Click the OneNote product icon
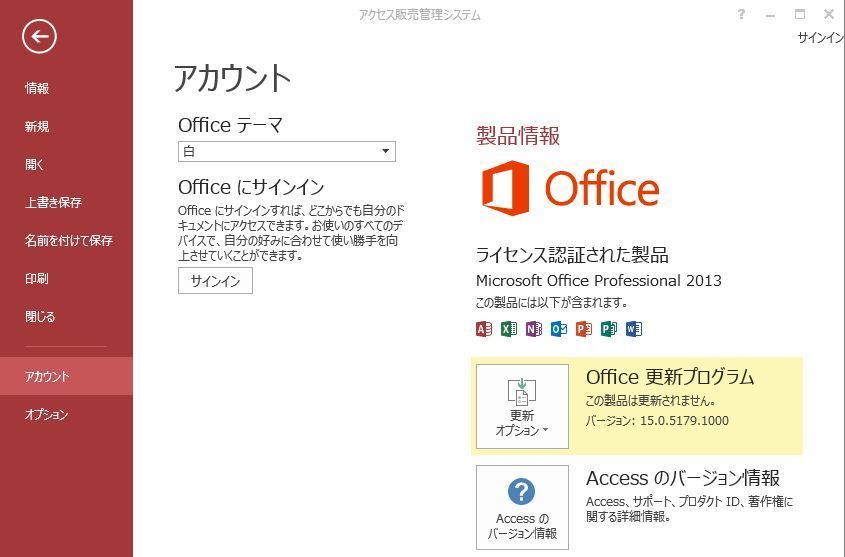Viewport: 845px width, 557px height. pyautogui.click(x=534, y=329)
